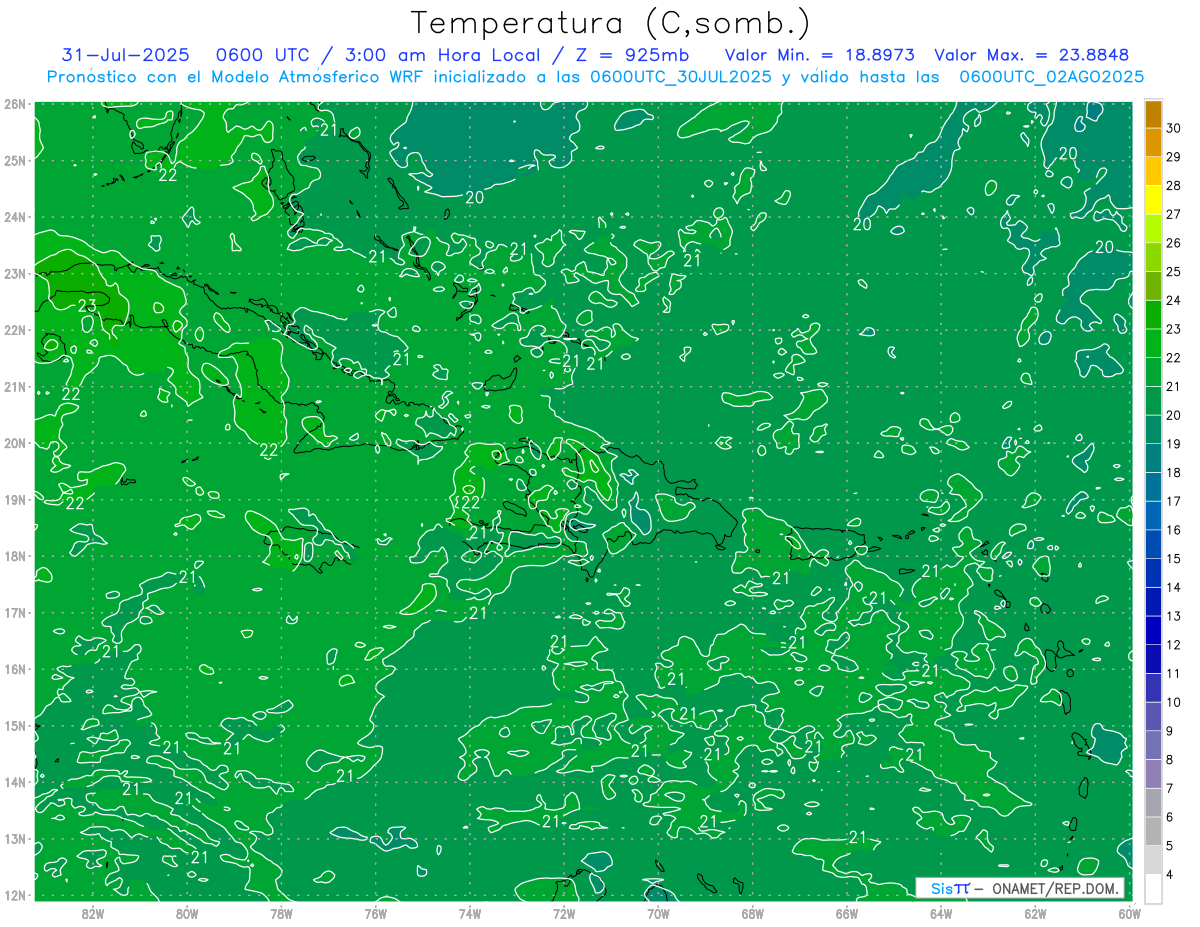1200x927 pixels.
Task: Click the "31-Jul-2025" date text
Action: (126, 55)
